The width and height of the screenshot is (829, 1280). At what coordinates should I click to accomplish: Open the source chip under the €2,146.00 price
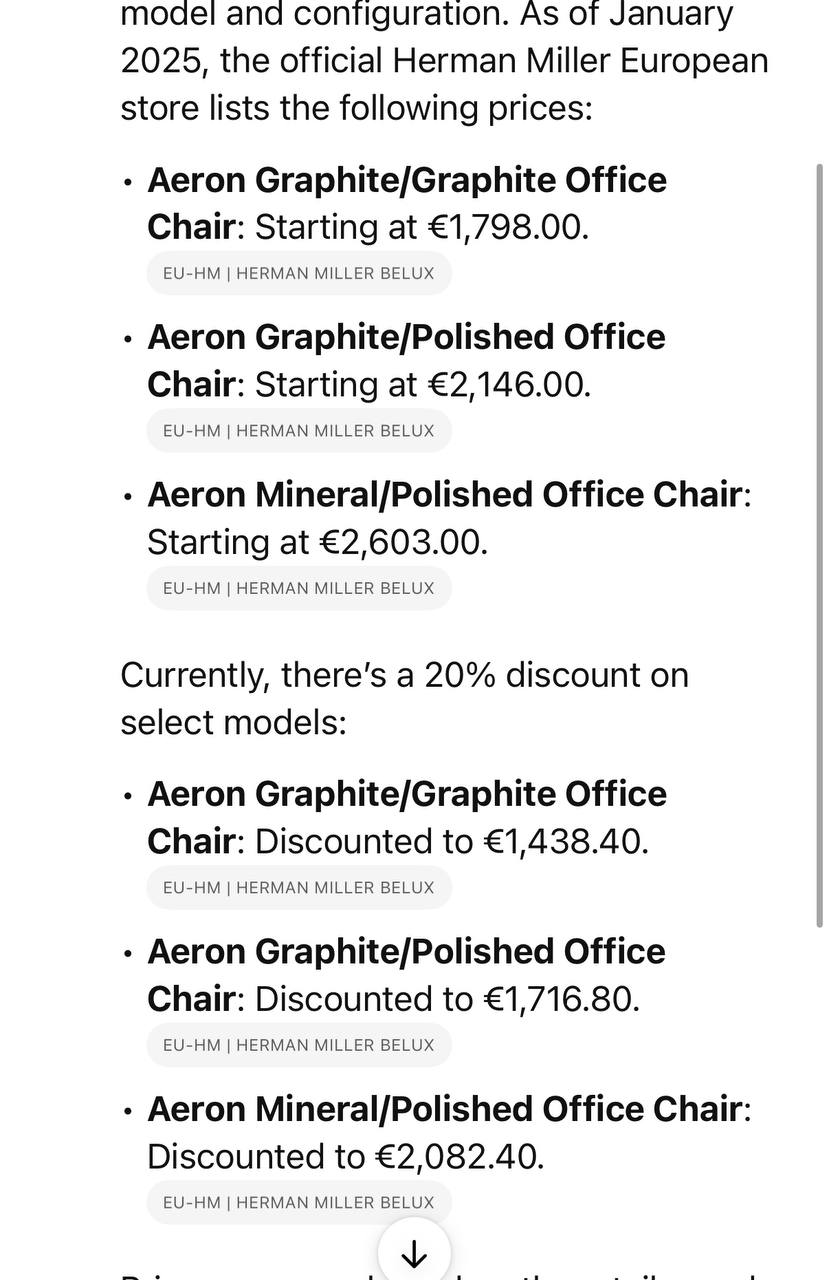coord(299,431)
